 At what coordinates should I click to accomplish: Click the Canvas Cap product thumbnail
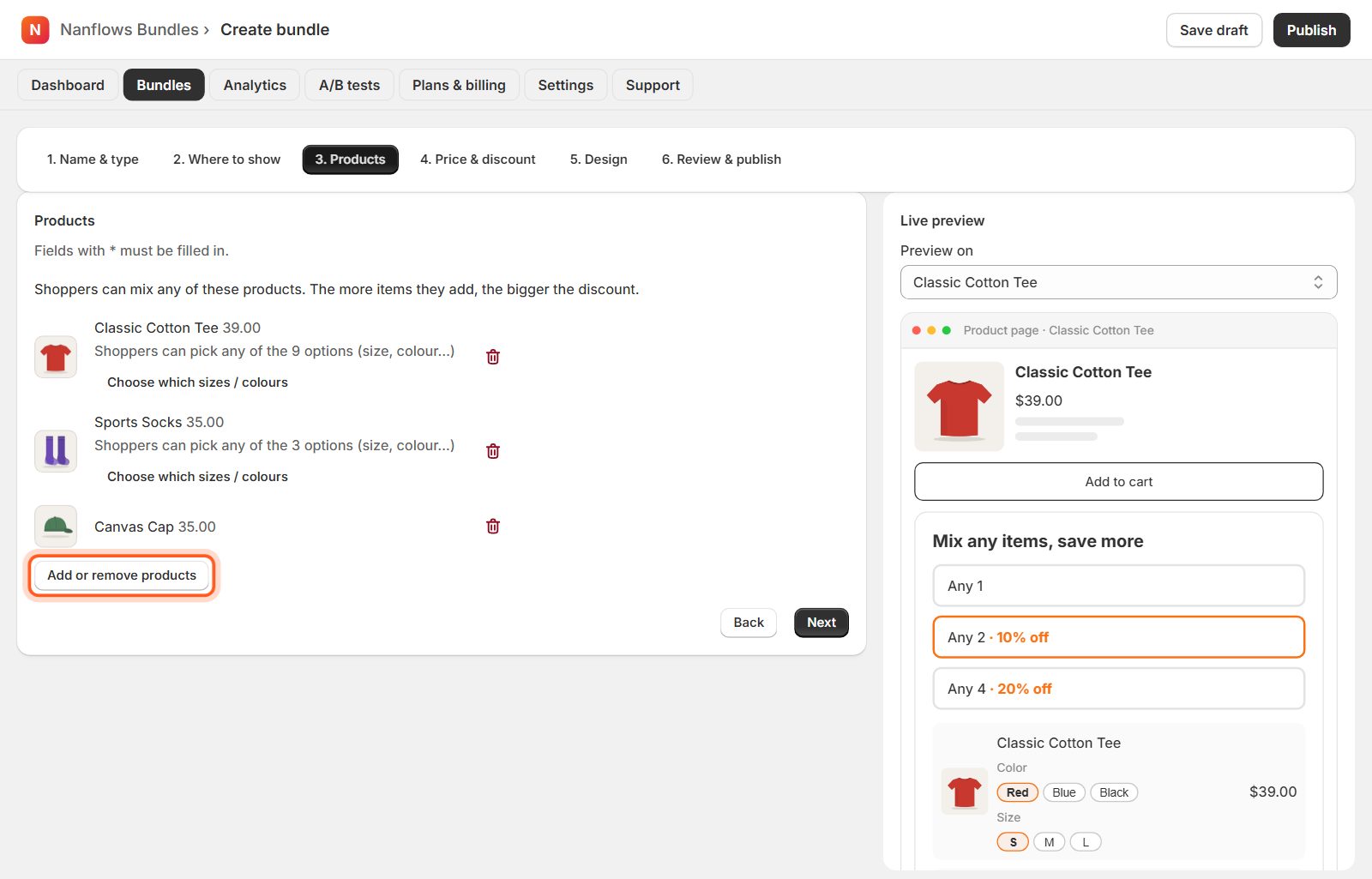(x=56, y=527)
